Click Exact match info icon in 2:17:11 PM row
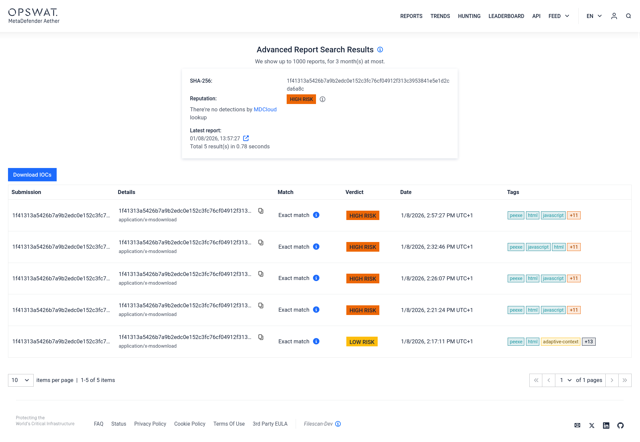Image resolution: width=640 pixels, height=442 pixels. tap(316, 341)
